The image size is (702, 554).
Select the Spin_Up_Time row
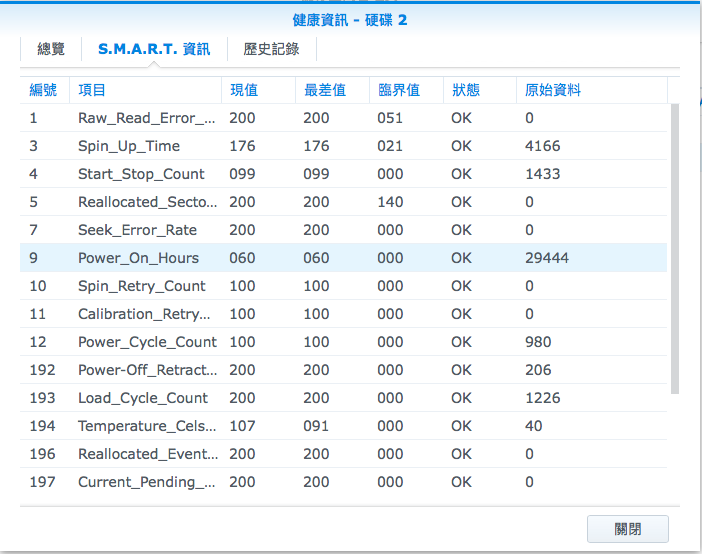click(x=343, y=146)
